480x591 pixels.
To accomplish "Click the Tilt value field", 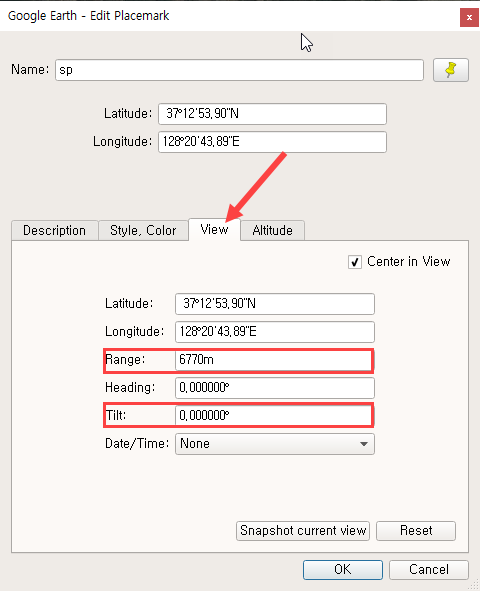I will 274,415.
